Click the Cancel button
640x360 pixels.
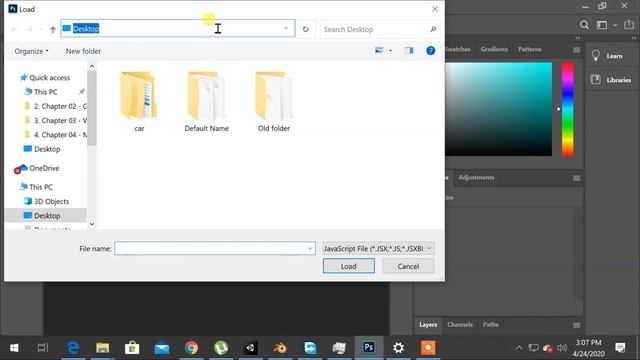point(408,266)
